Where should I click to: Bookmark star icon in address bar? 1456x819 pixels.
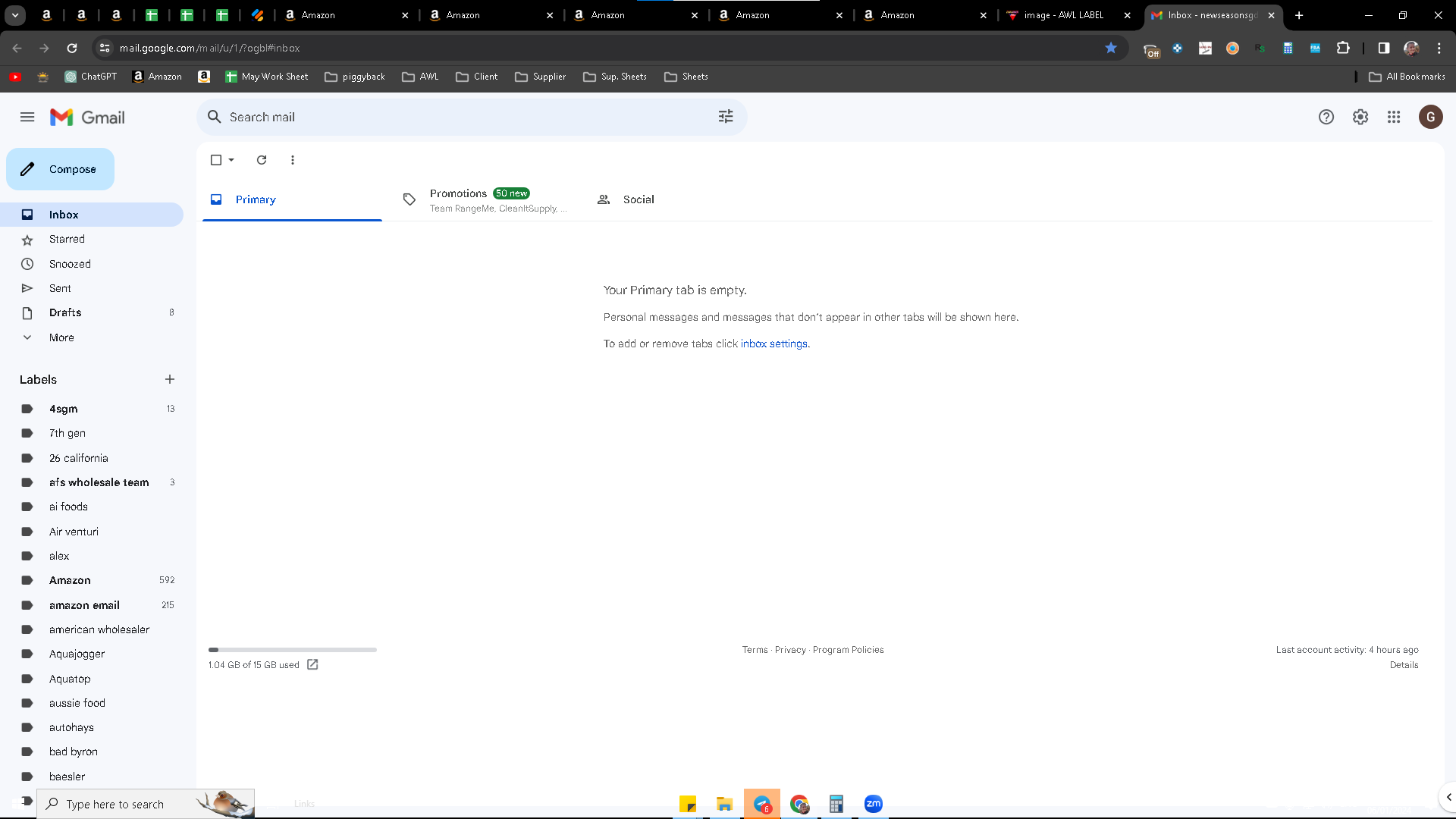(x=1111, y=48)
